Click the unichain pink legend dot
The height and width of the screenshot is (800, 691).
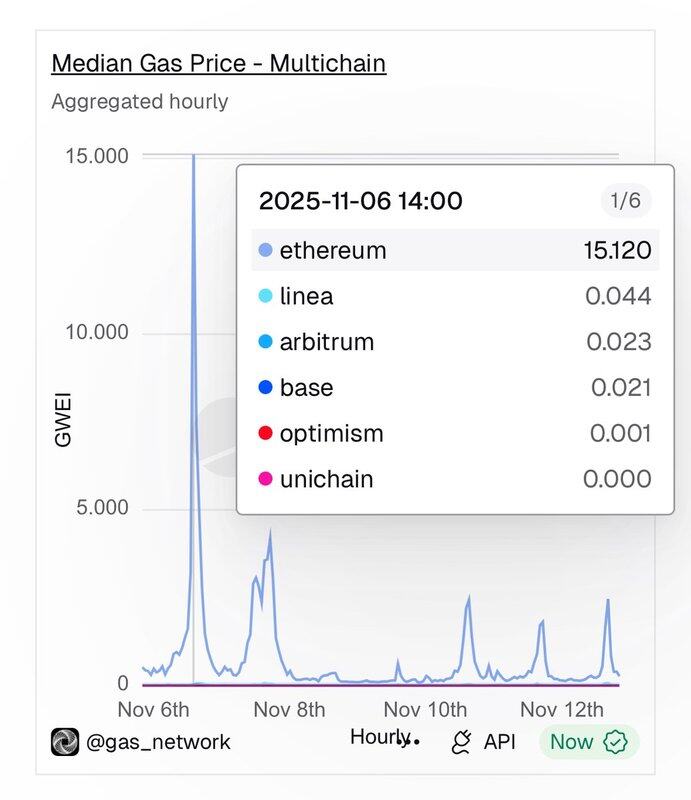tap(265, 480)
